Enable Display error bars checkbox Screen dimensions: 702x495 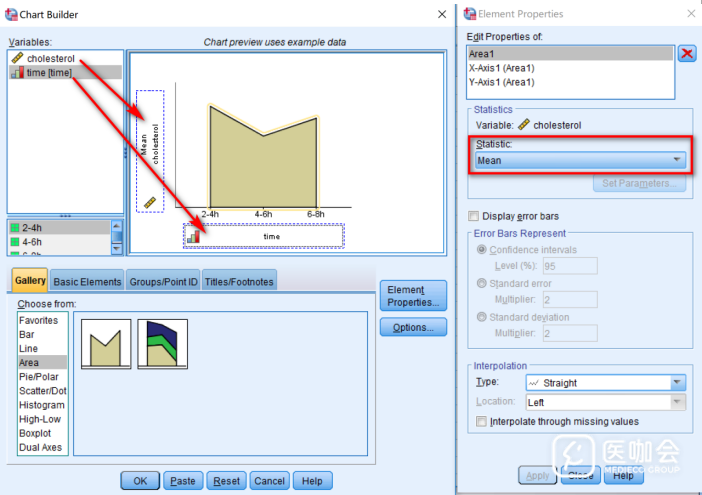tap(474, 216)
